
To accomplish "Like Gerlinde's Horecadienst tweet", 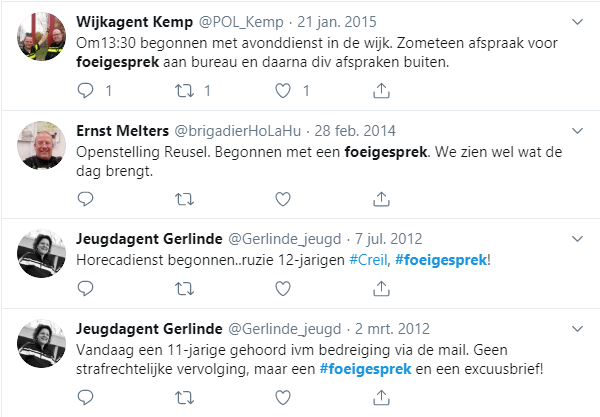I will (x=283, y=288).
